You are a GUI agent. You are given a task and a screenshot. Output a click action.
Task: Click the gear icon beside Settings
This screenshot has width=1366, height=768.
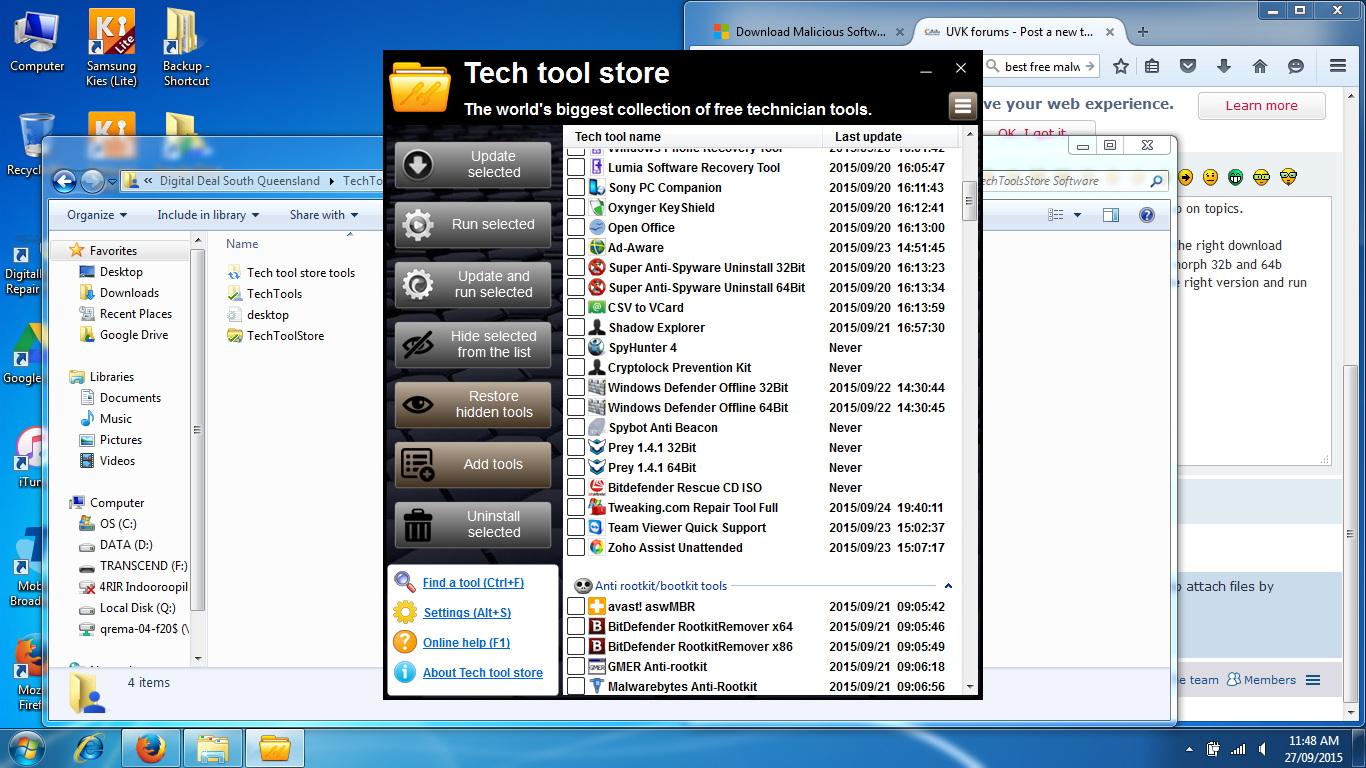[405, 612]
